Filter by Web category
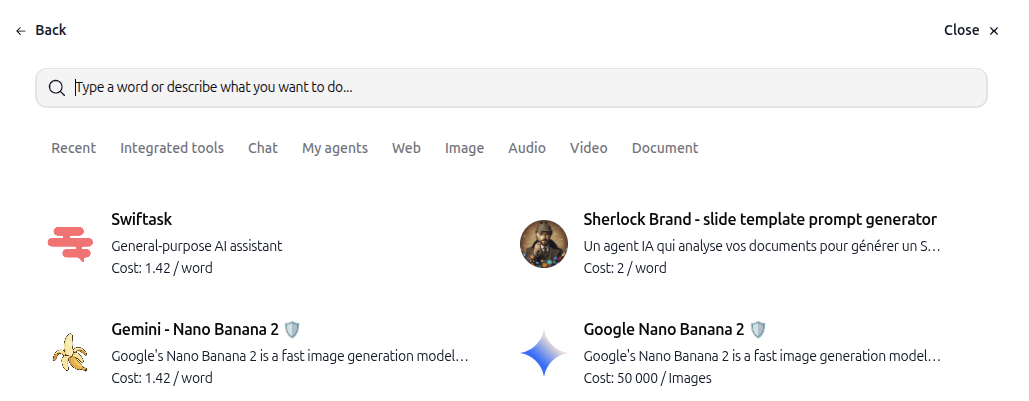Image resolution: width=1029 pixels, height=401 pixels. pos(406,148)
